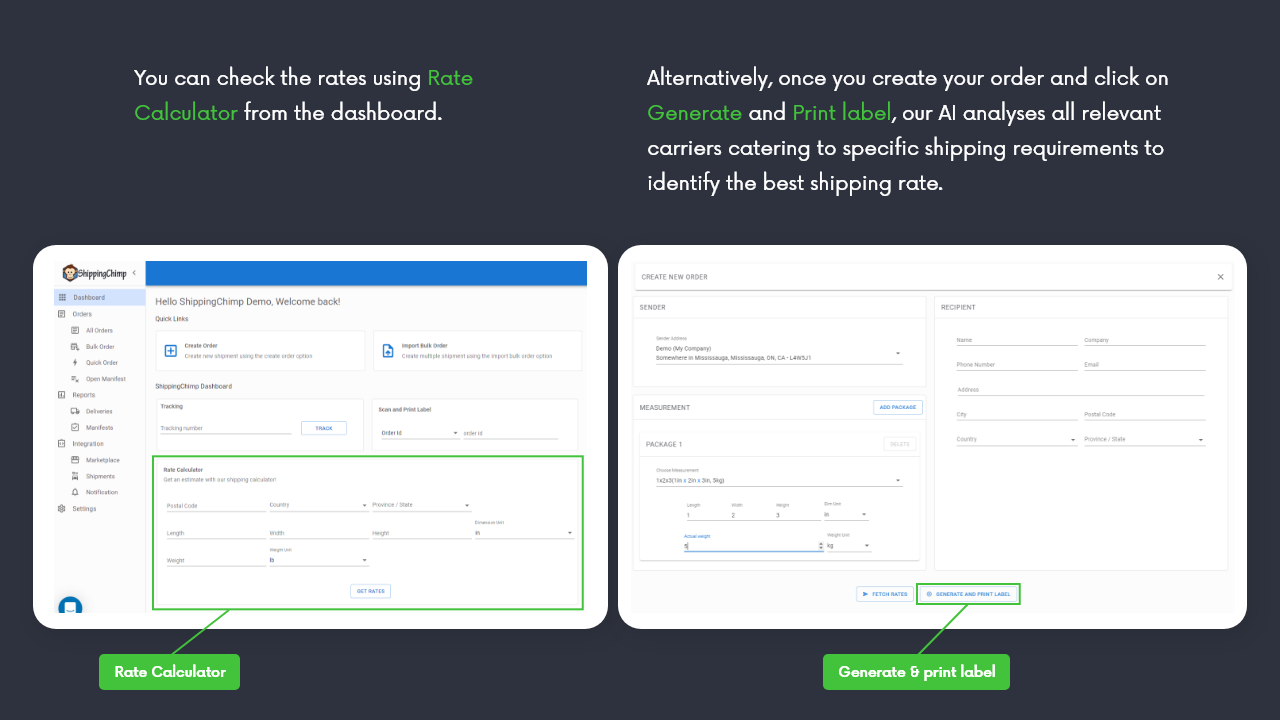Image resolution: width=1280 pixels, height=720 pixels.
Task: Focus the Length field in Rate Calculator
Action: [x=215, y=533]
